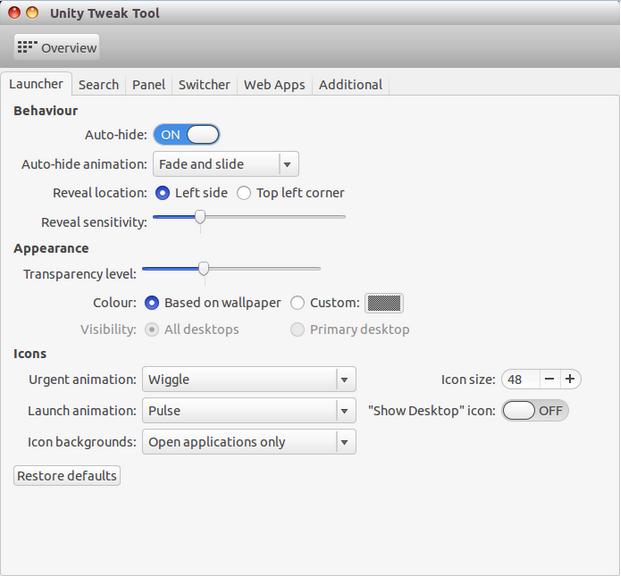621x576 pixels.
Task: Toggle the "Show Desktop" icon switch
Action: 534,410
